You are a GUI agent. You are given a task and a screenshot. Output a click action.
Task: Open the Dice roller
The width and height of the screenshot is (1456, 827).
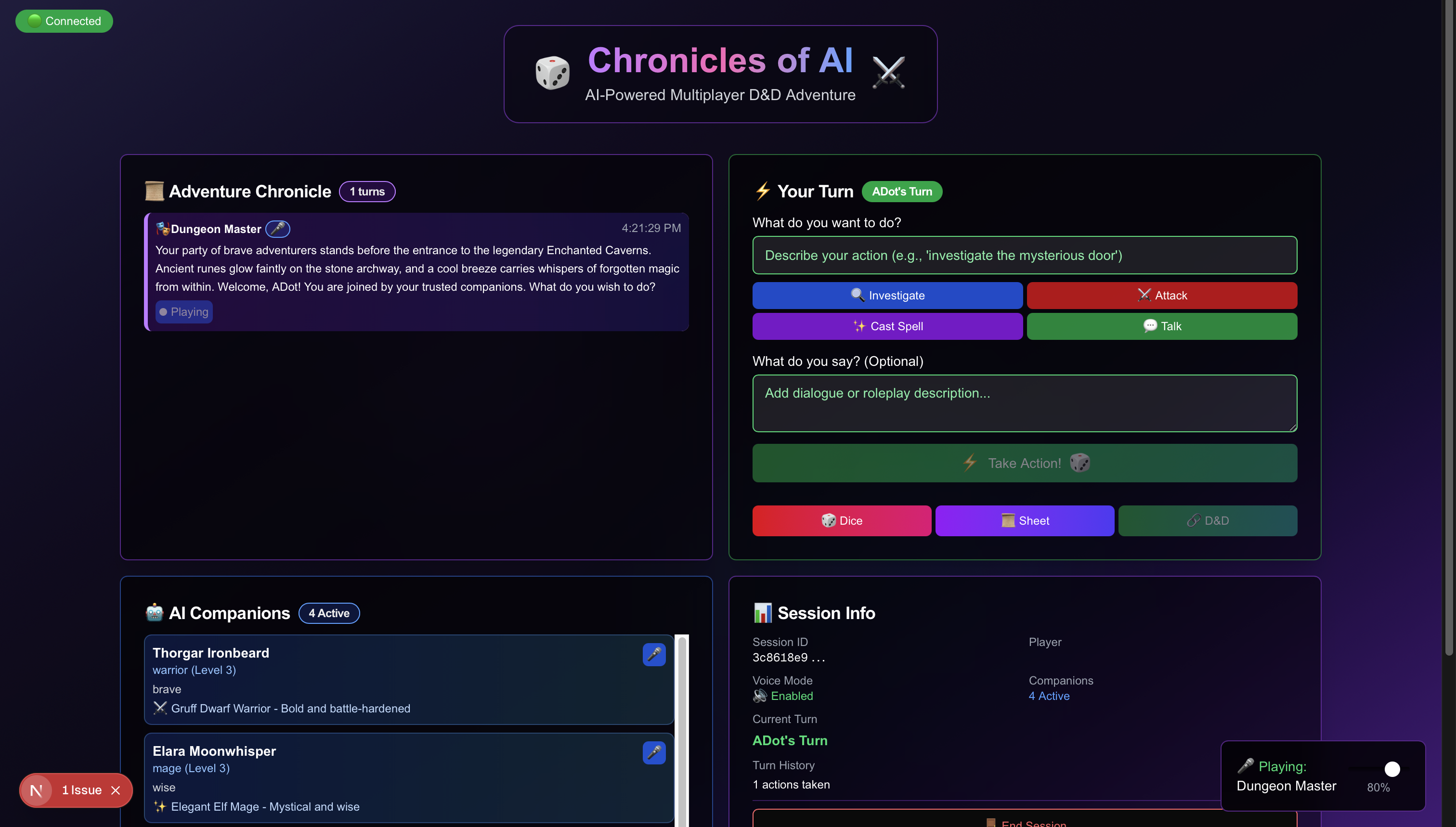[x=841, y=521]
